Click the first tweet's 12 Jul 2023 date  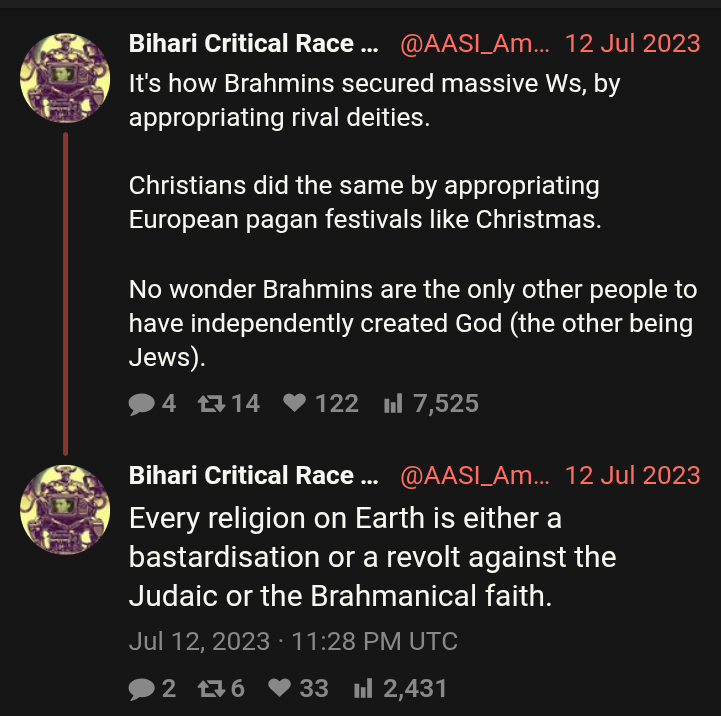(632, 44)
